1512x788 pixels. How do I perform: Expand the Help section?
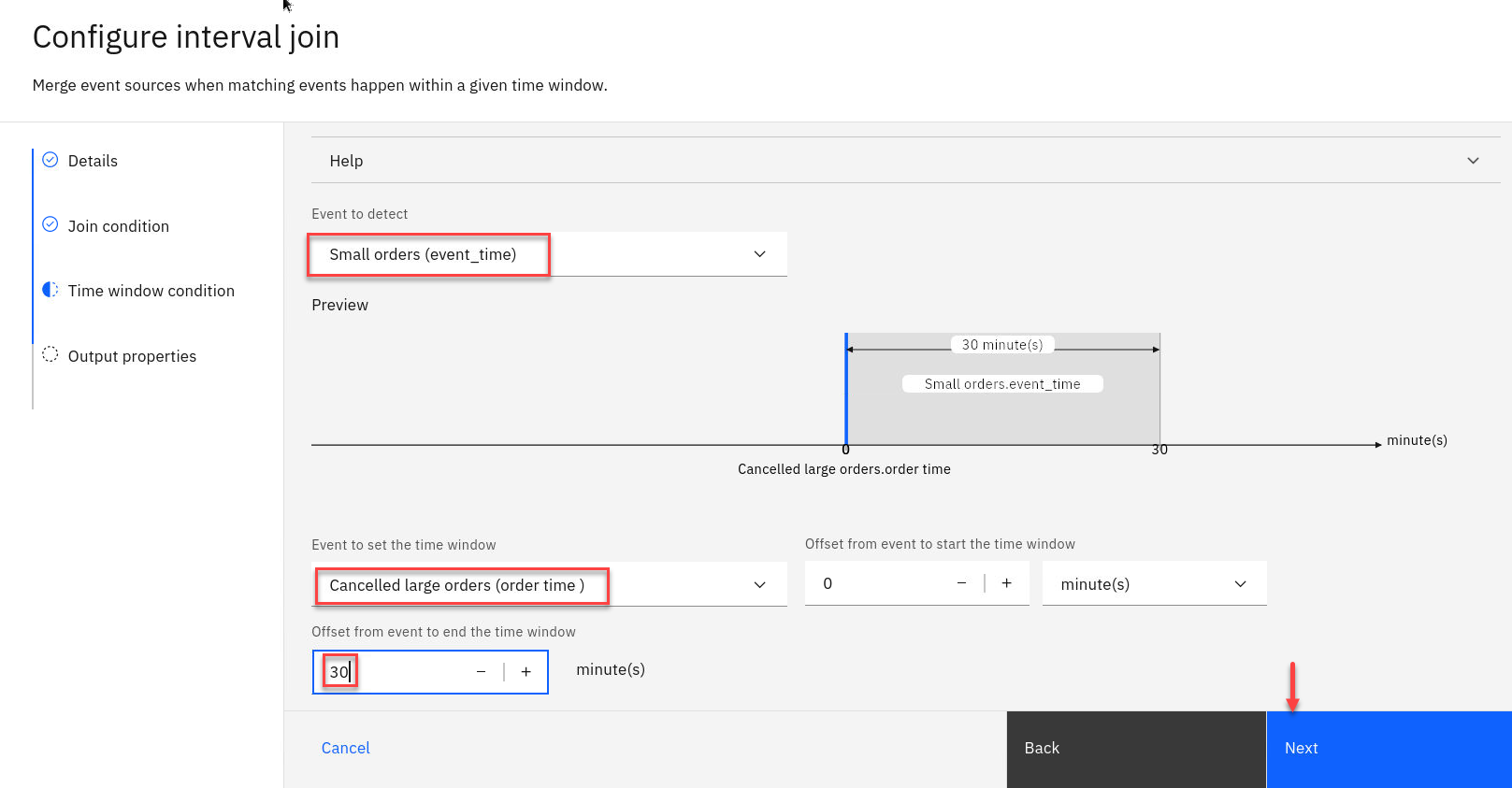click(1473, 161)
